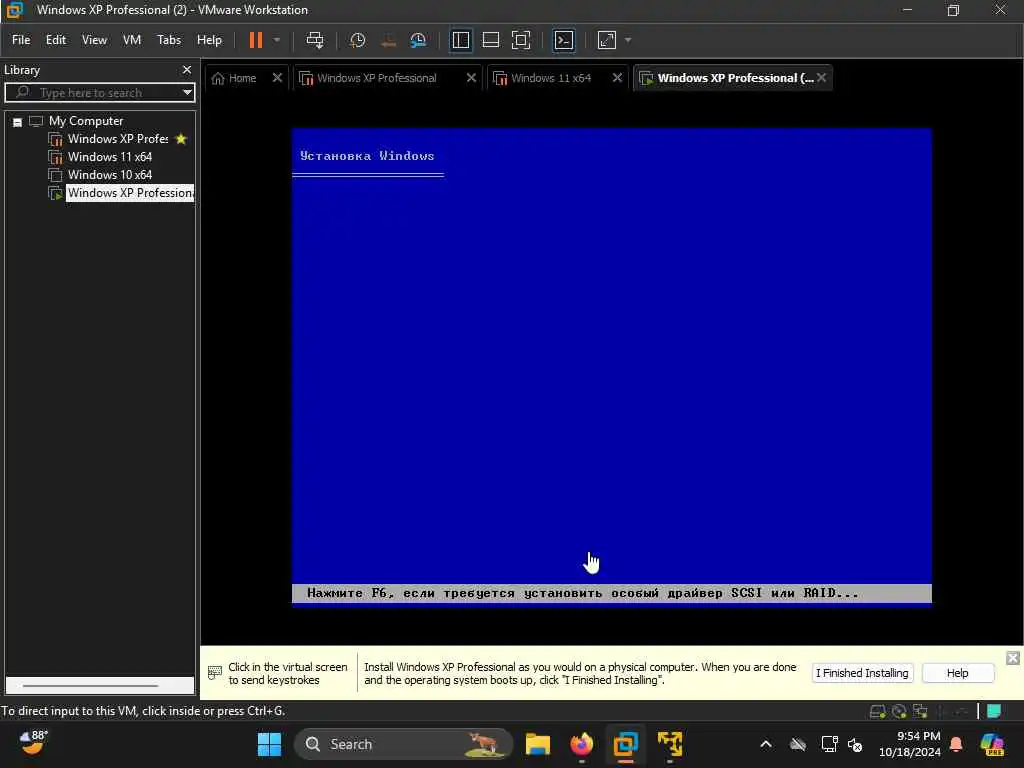Image resolution: width=1024 pixels, height=768 pixels.
Task: Click the network adapter status icon
Action: (x=920, y=711)
